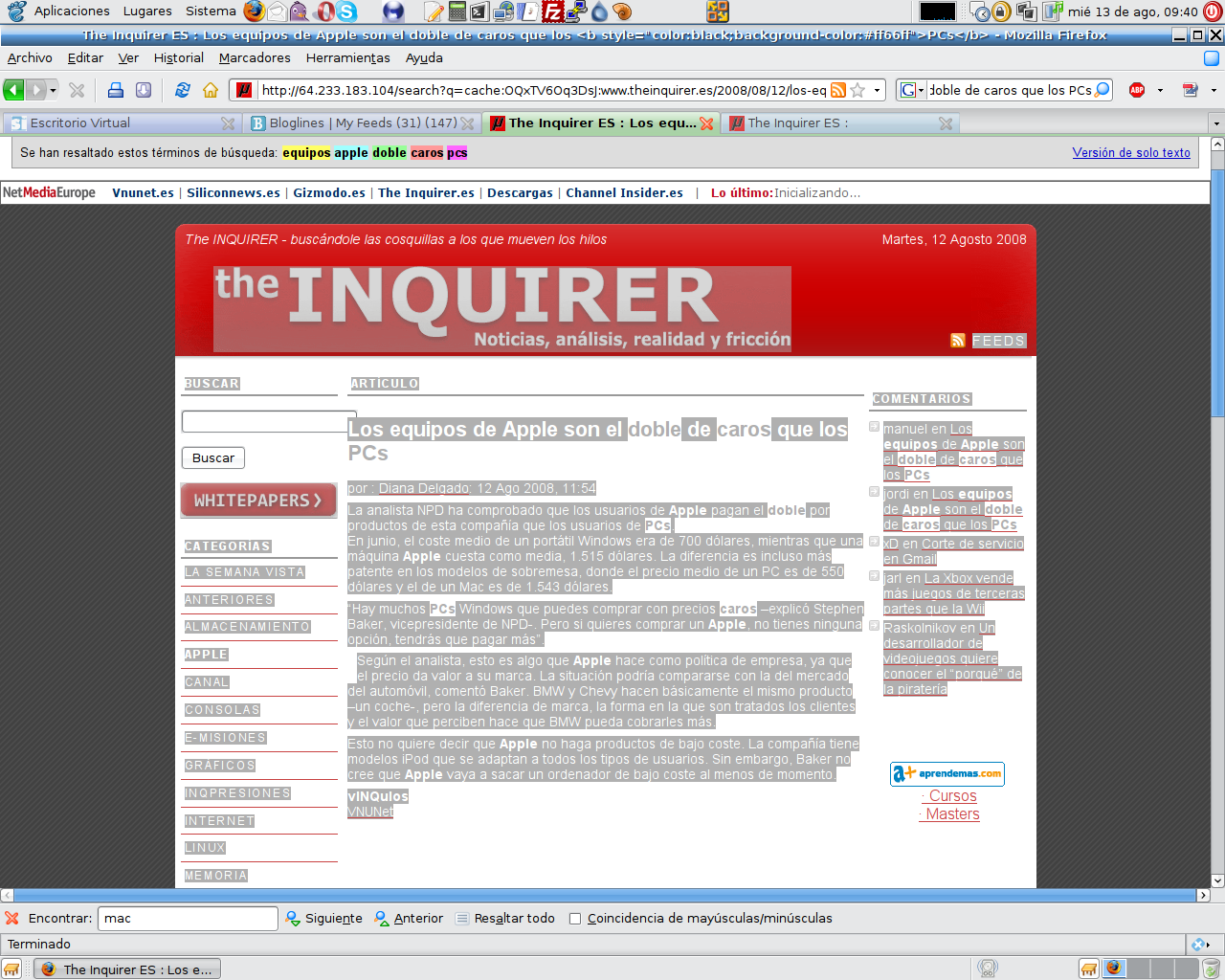Click the search magnifier icon in the search bar

[1102, 90]
